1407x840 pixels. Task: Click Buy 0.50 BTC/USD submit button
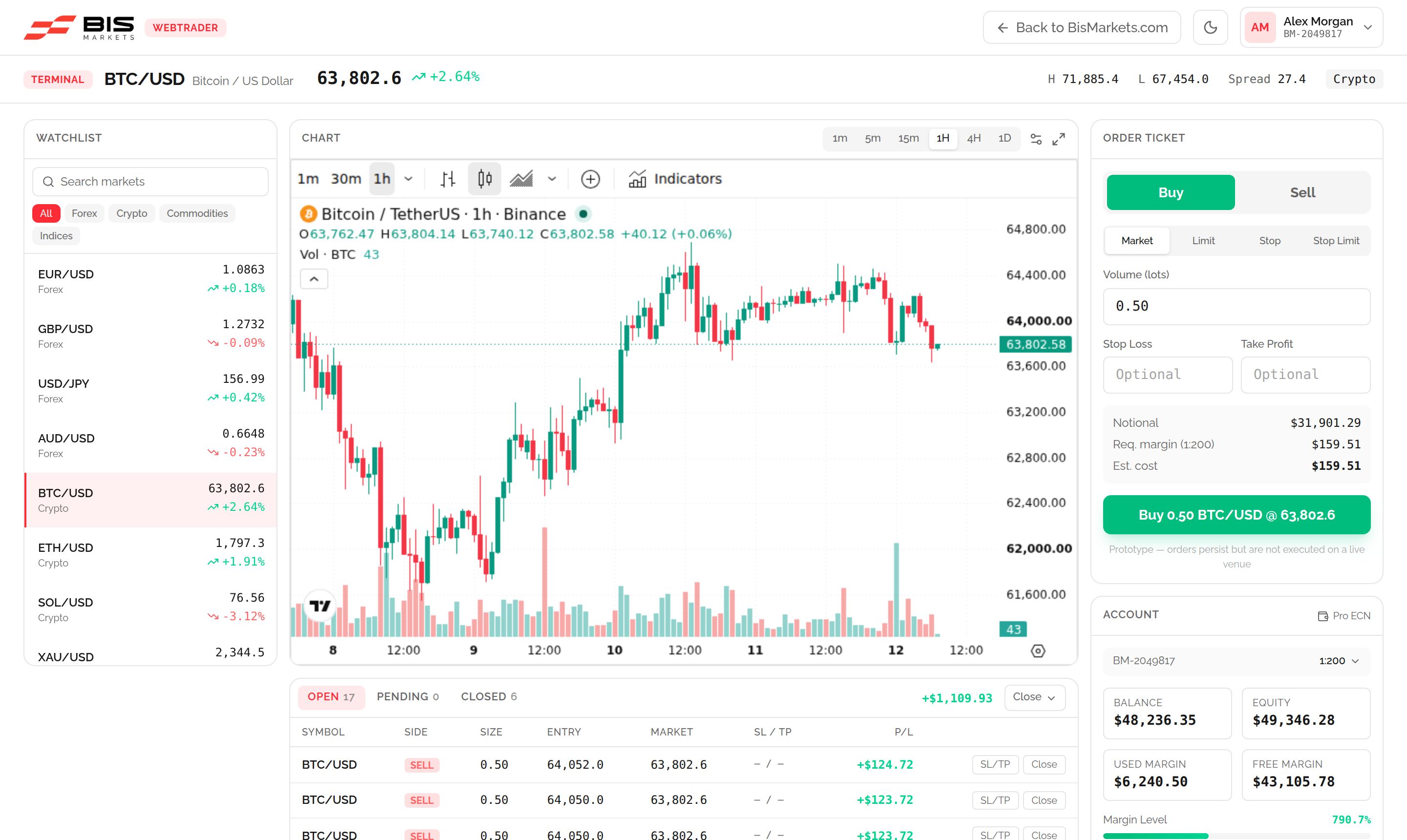pyautogui.click(x=1236, y=515)
